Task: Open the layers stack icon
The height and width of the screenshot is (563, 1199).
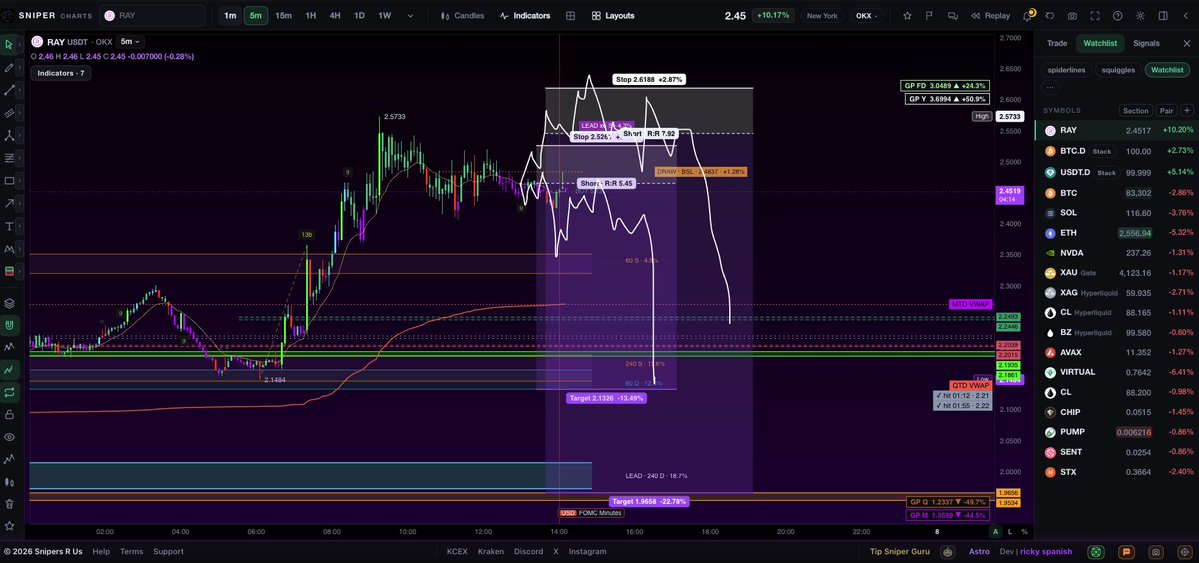Action: (x=9, y=303)
